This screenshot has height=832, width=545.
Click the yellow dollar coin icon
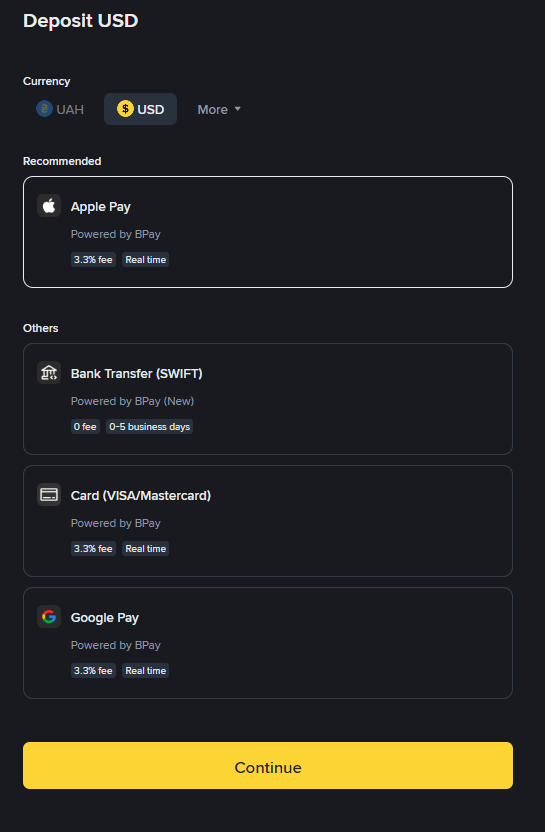tap(125, 109)
